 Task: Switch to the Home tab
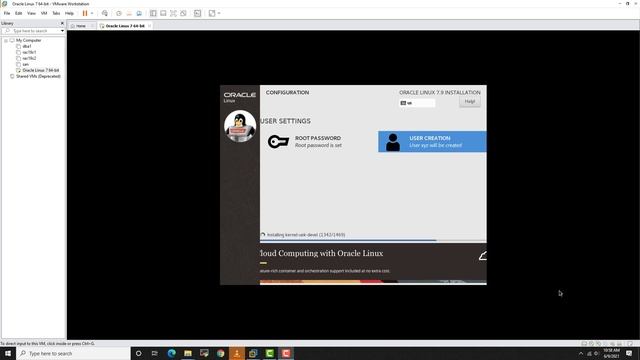pos(80,26)
